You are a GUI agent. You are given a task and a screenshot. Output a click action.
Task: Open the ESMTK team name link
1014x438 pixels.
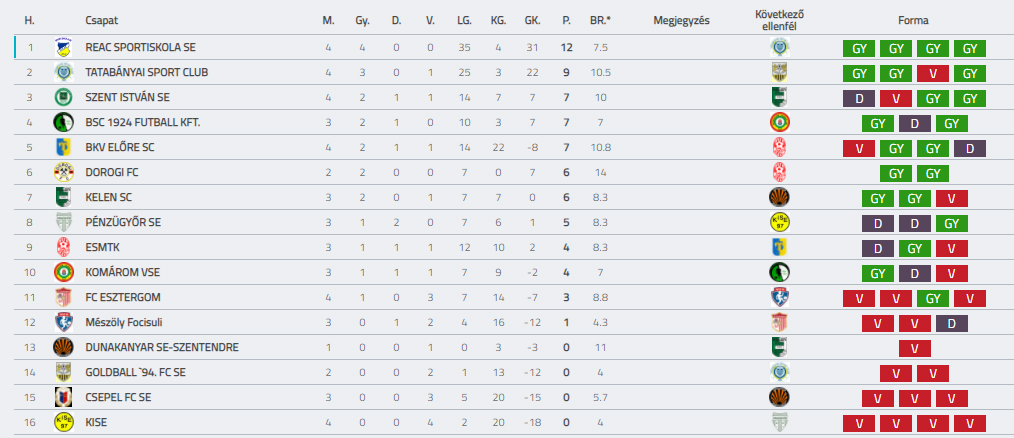(x=102, y=247)
